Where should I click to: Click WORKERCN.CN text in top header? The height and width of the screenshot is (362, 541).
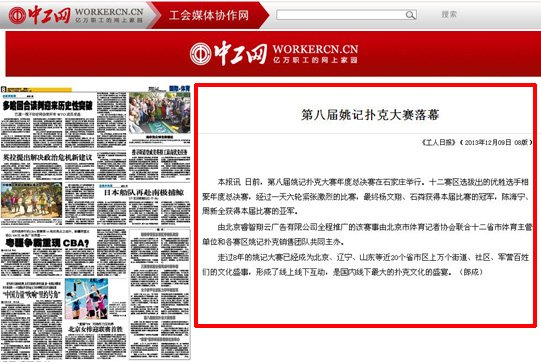tap(109, 12)
